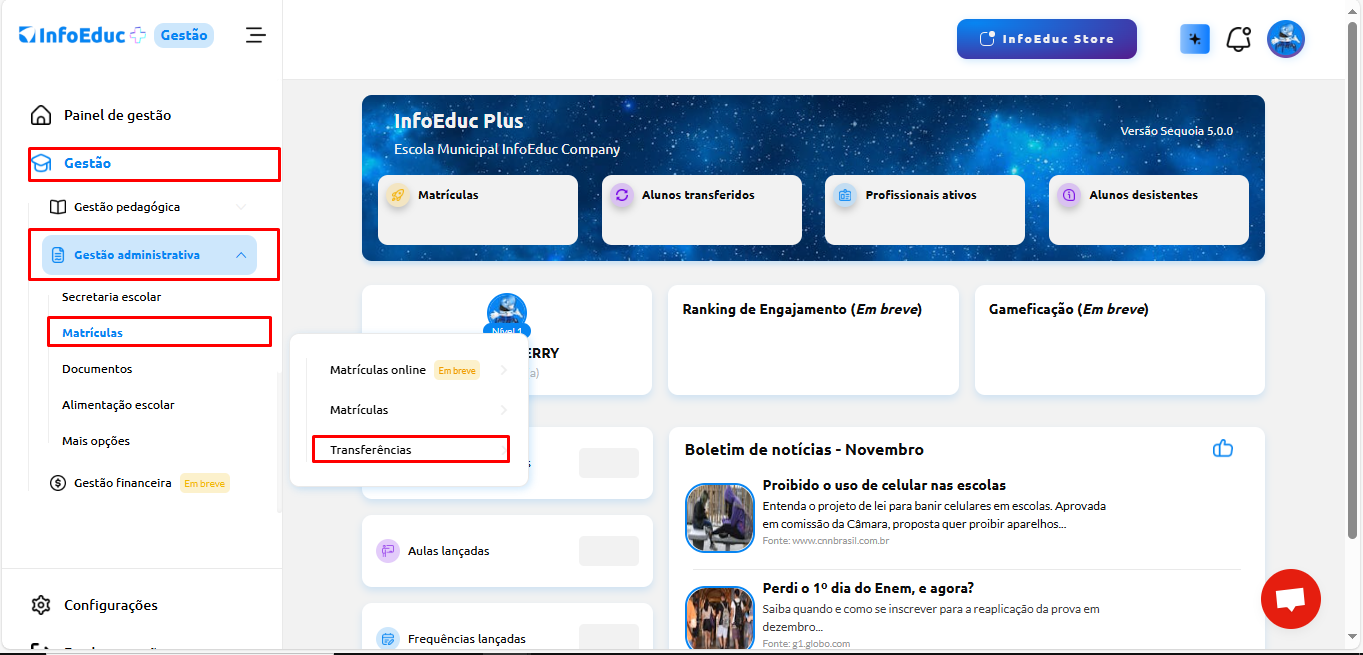Collapse Gestão administrativa chevron
The width and height of the screenshot is (1363, 655).
(x=241, y=255)
